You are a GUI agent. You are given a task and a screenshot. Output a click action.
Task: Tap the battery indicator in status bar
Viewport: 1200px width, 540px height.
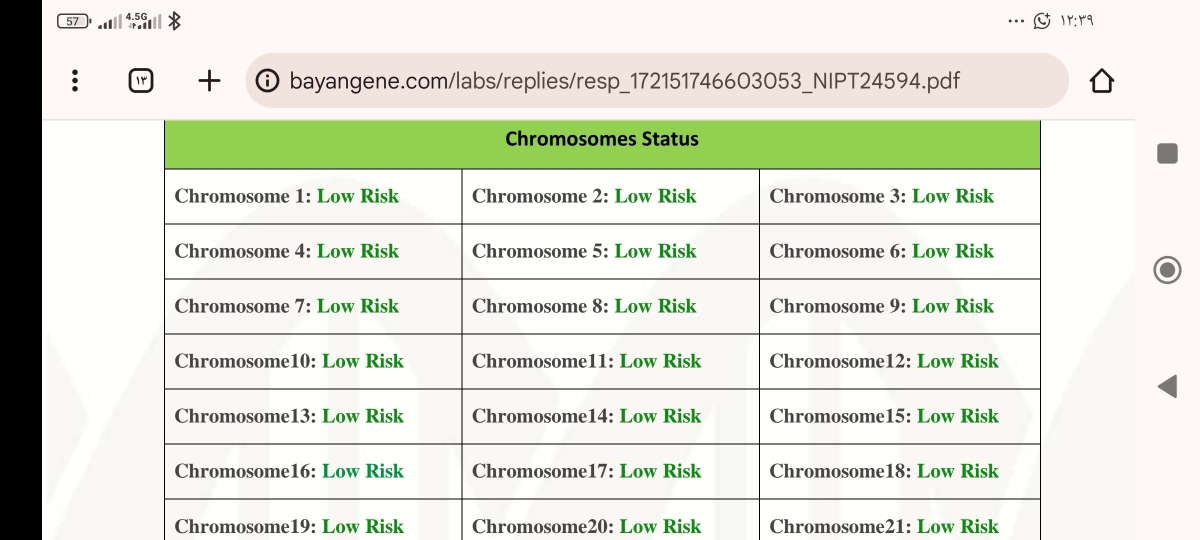[74, 21]
